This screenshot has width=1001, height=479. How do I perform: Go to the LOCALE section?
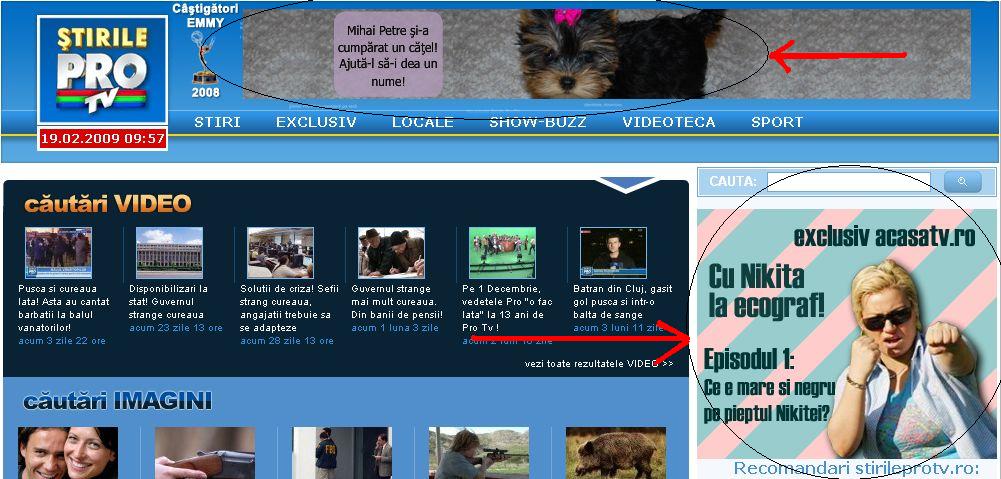click(x=422, y=122)
